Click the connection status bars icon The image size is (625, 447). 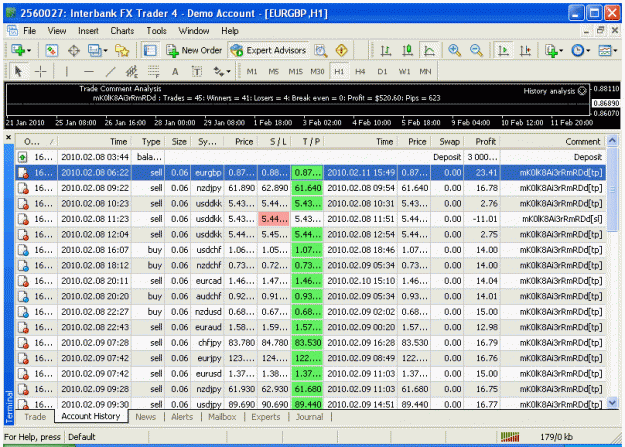pyautogui.click(x=510, y=437)
